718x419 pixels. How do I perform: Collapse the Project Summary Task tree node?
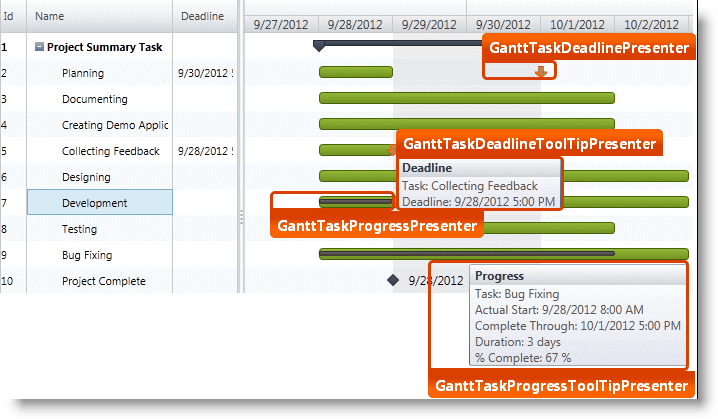tap(39, 47)
